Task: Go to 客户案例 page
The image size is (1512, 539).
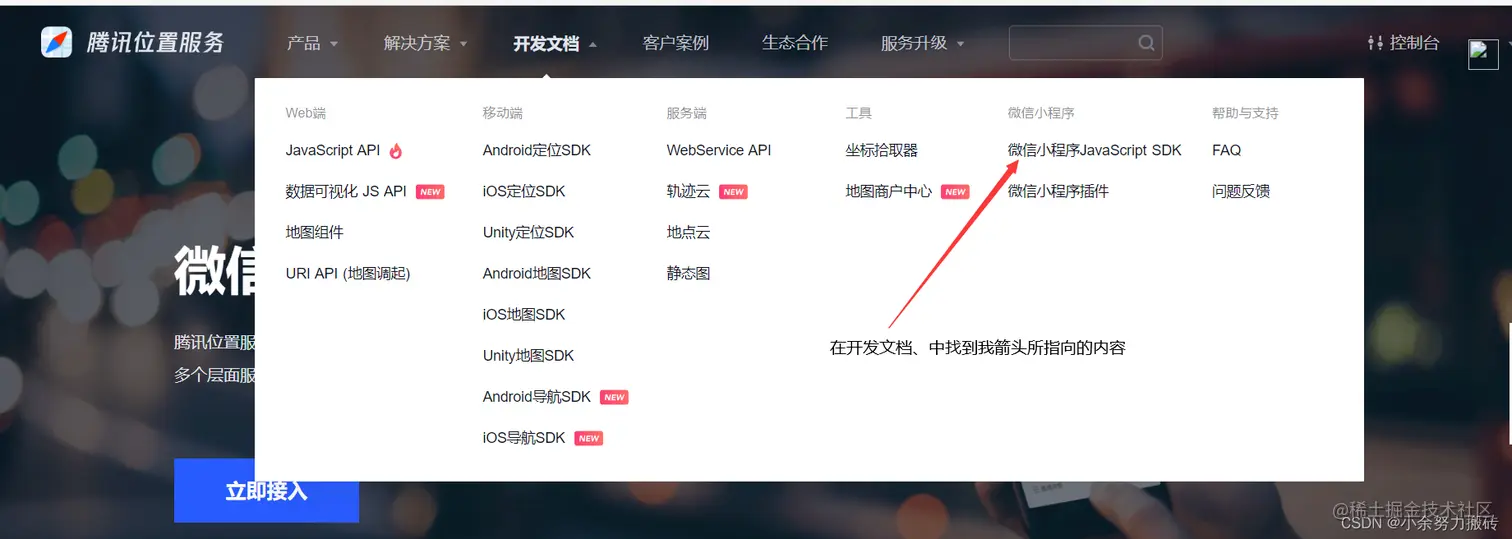Action: coord(676,43)
